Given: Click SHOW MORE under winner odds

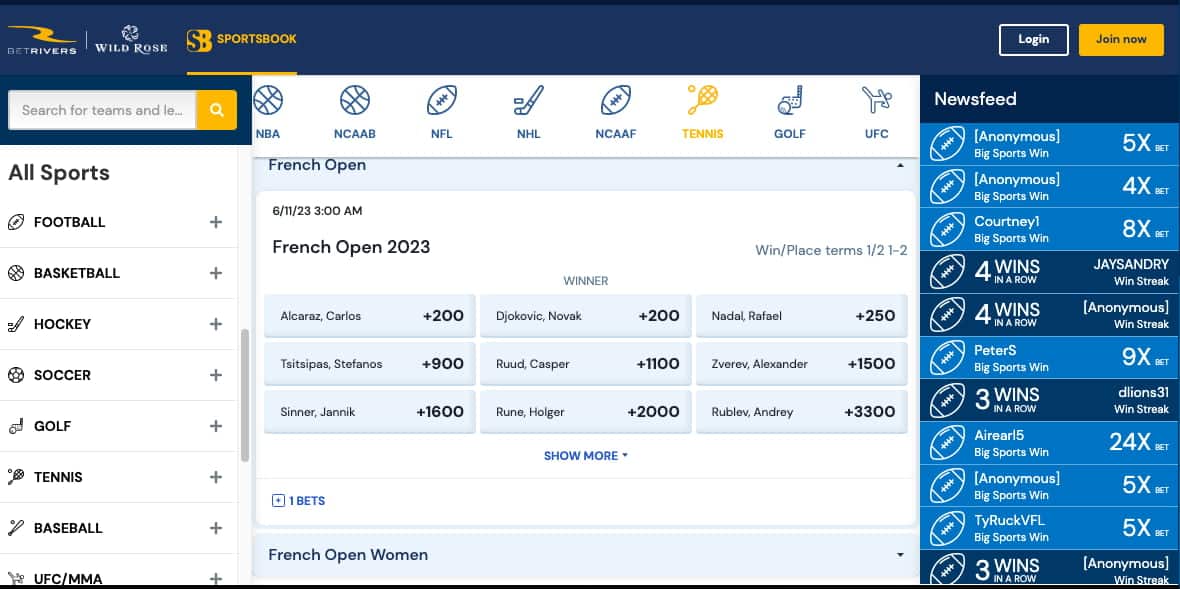Looking at the screenshot, I should pyautogui.click(x=585, y=456).
